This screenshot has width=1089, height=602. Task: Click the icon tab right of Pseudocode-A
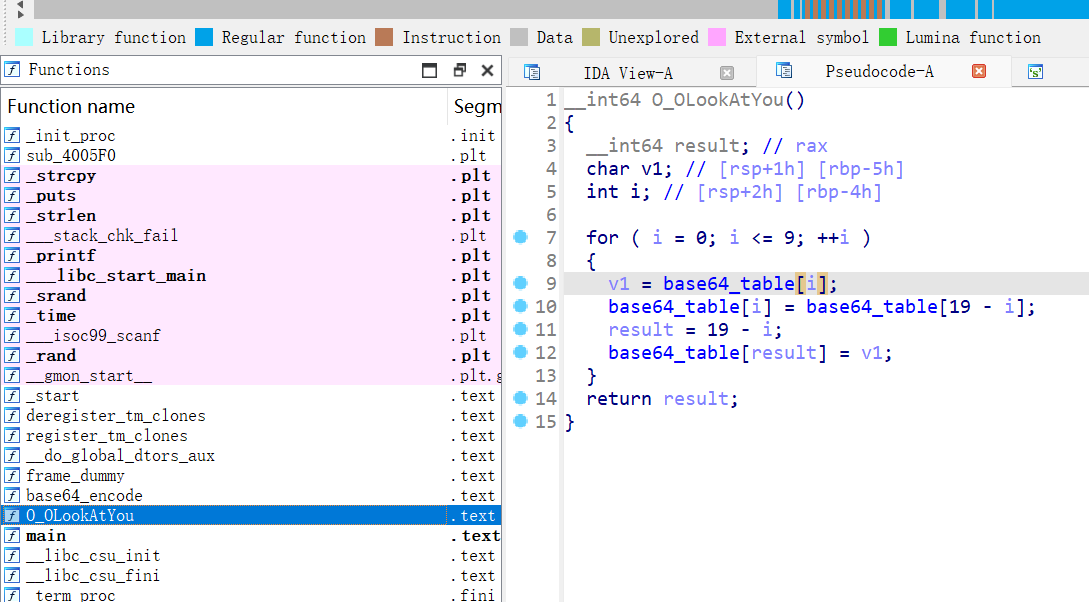[1036, 72]
